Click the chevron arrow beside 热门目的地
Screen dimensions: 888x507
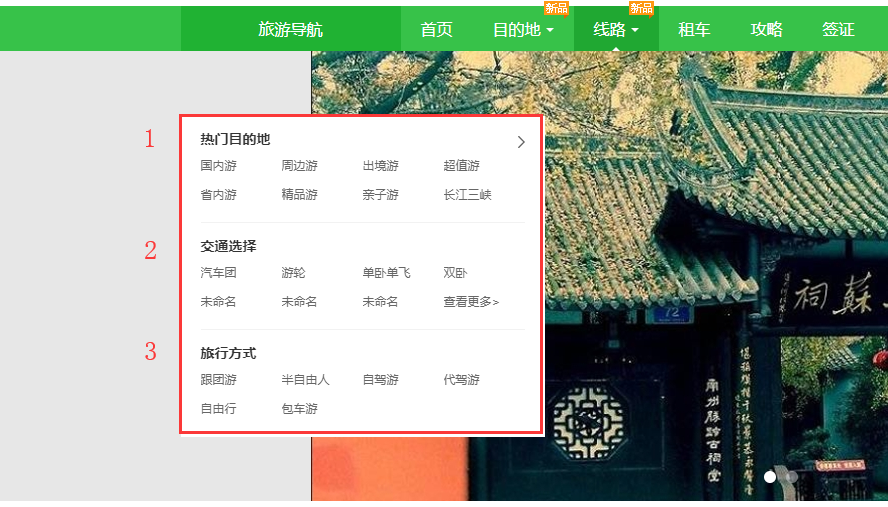tap(521, 142)
